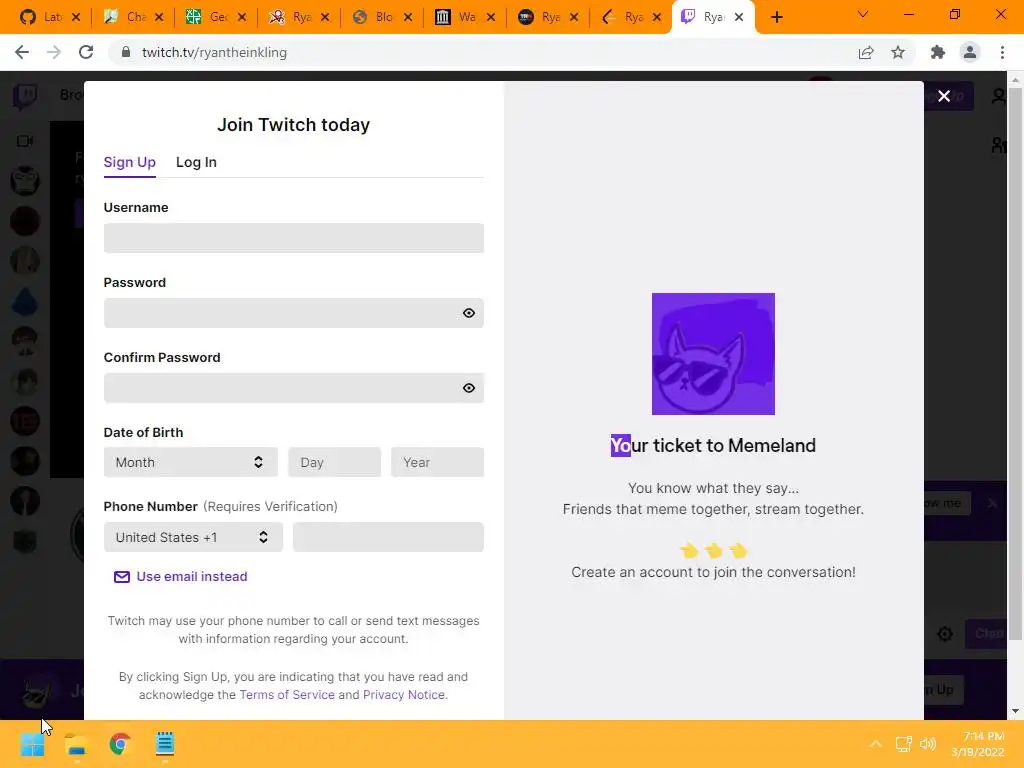Open the Month dropdown
This screenshot has width=1024, height=768.
tap(191, 462)
